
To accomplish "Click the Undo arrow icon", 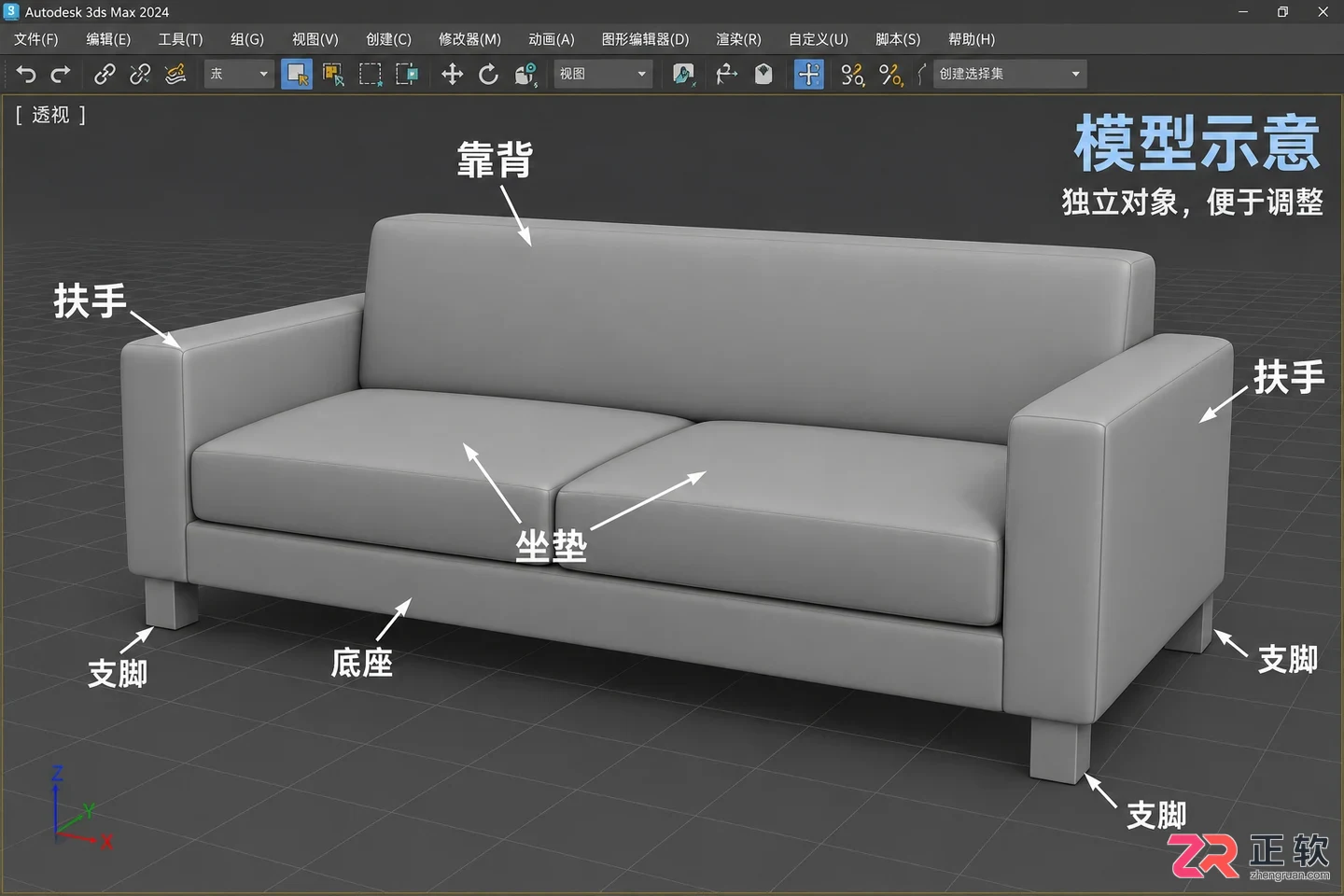I will click(x=26, y=75).
